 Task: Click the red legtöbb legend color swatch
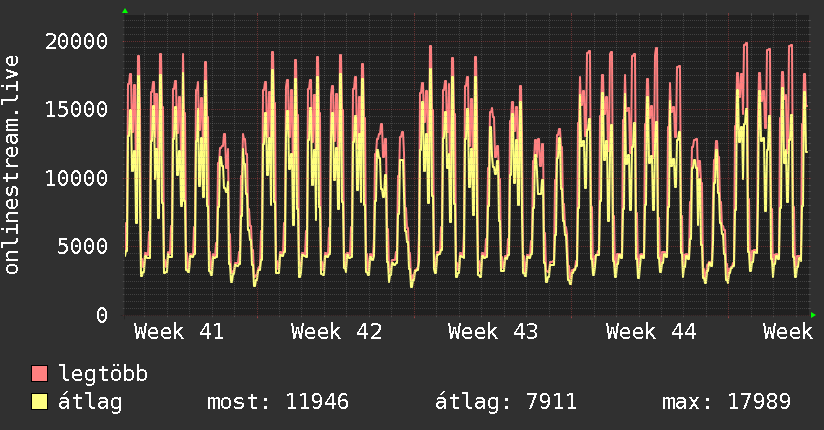[x=39, y=375]
